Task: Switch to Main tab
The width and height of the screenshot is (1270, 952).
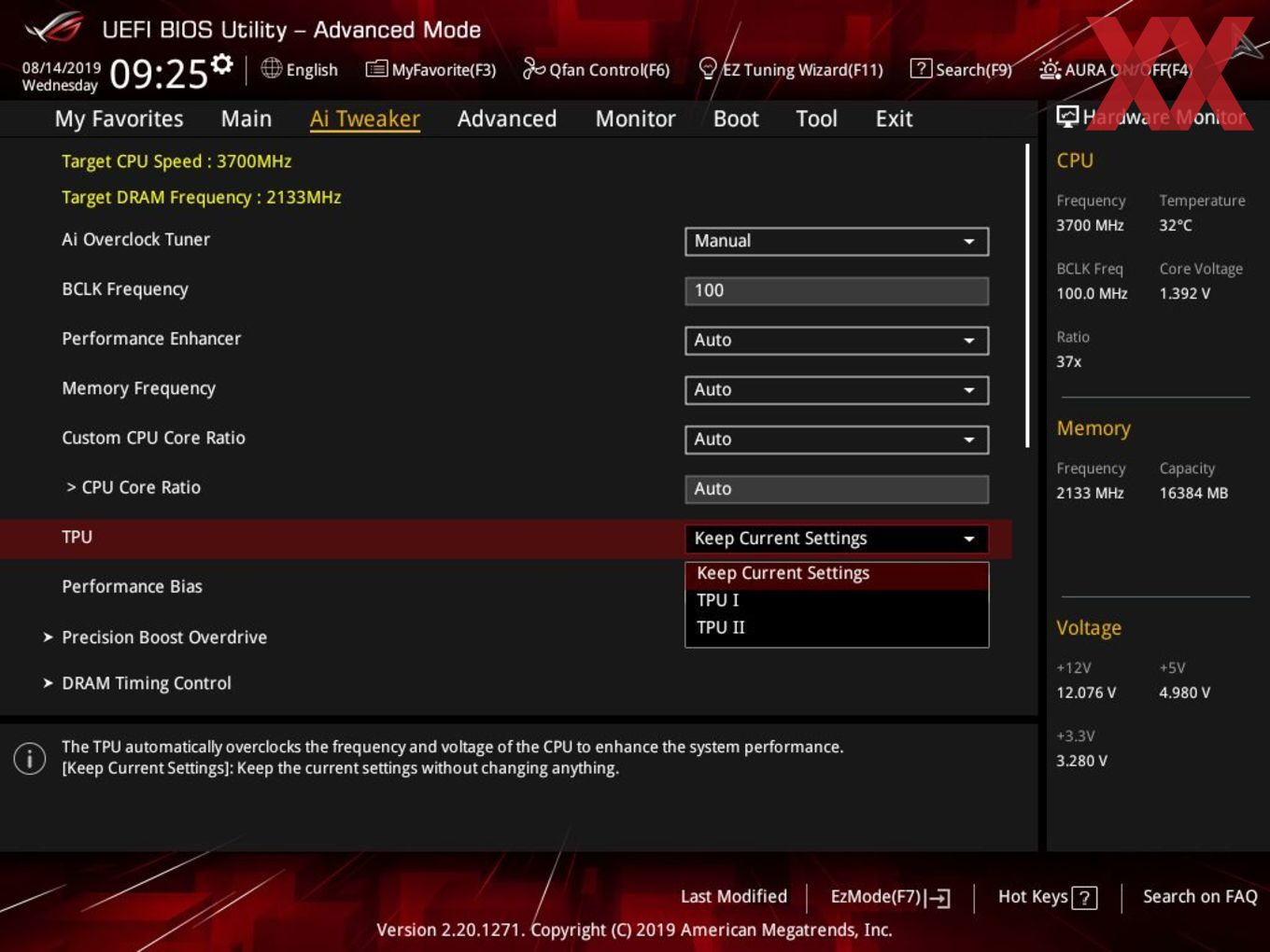Action: (247, 119)
